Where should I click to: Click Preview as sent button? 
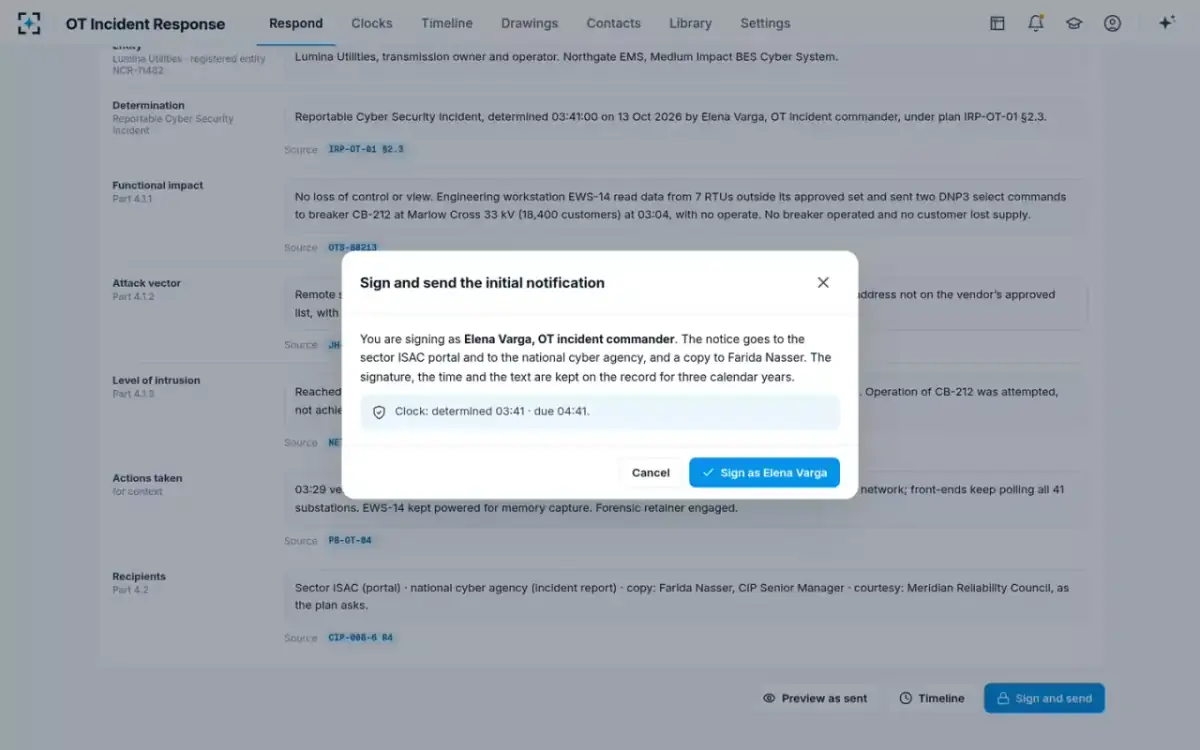click(x=815, y=698)
